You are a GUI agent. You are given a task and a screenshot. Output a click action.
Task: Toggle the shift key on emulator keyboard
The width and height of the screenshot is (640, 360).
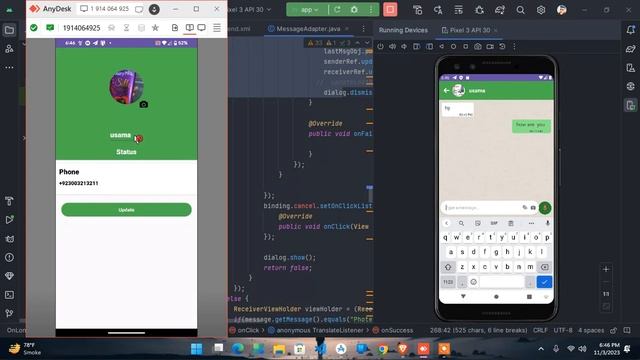pos(448,267)
